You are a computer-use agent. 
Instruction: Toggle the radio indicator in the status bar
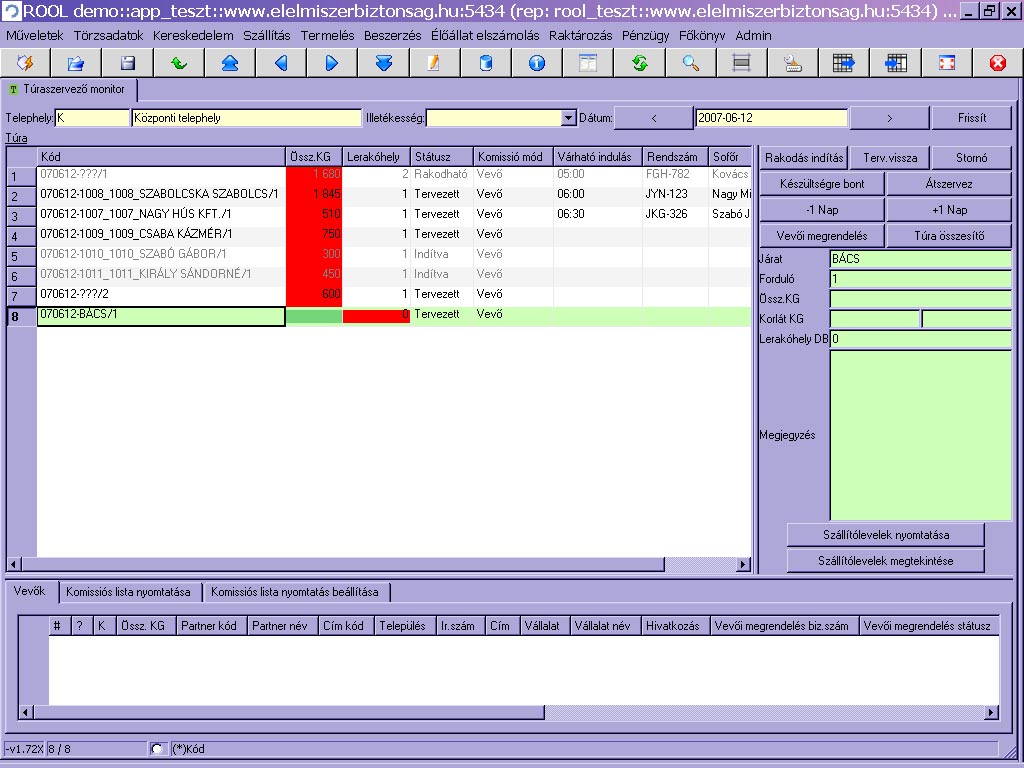tap(157, 748)
